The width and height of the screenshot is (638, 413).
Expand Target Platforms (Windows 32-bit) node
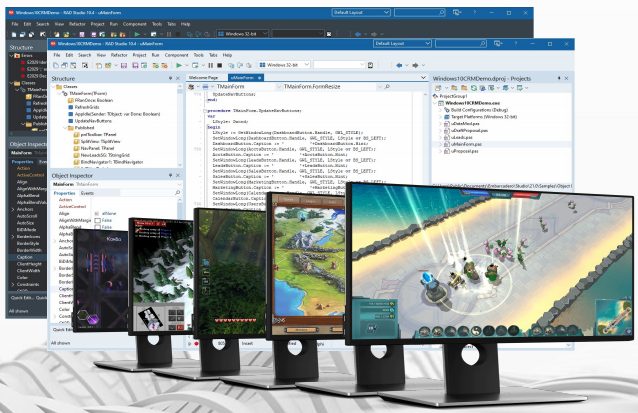click(x=440, y=117)
